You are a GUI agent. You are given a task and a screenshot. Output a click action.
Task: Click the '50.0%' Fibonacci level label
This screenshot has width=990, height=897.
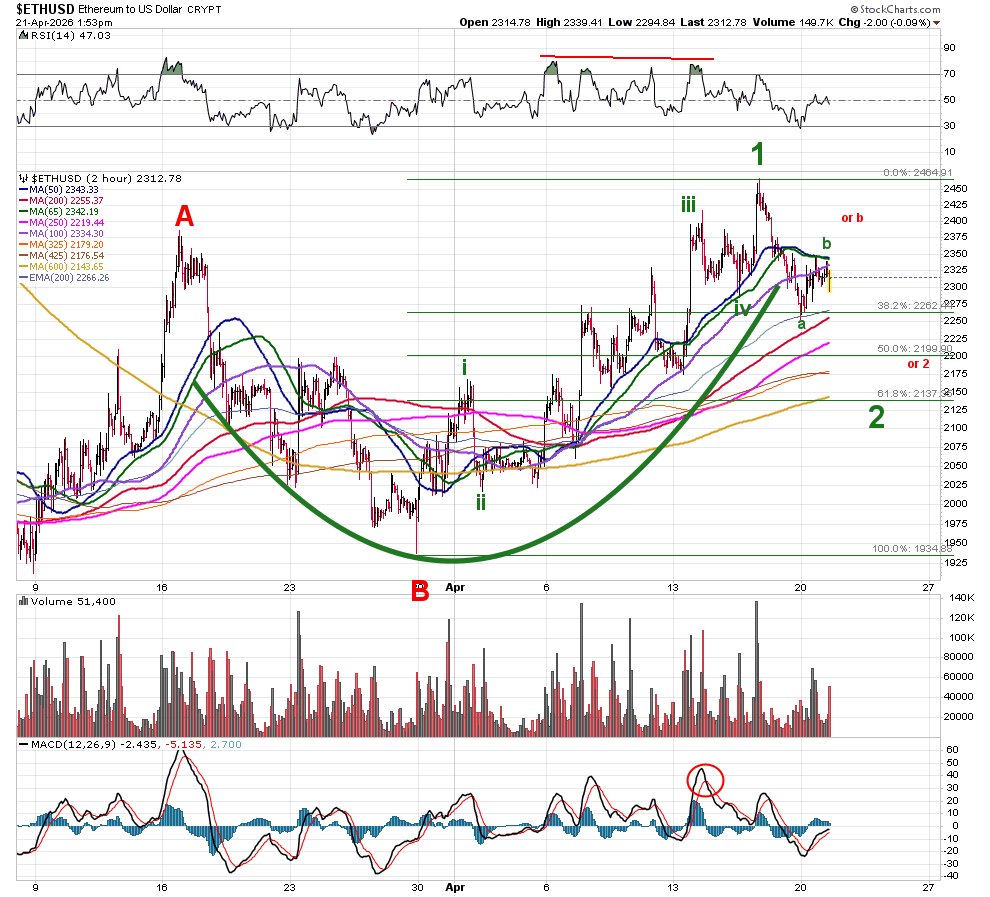tap(915, 349)
